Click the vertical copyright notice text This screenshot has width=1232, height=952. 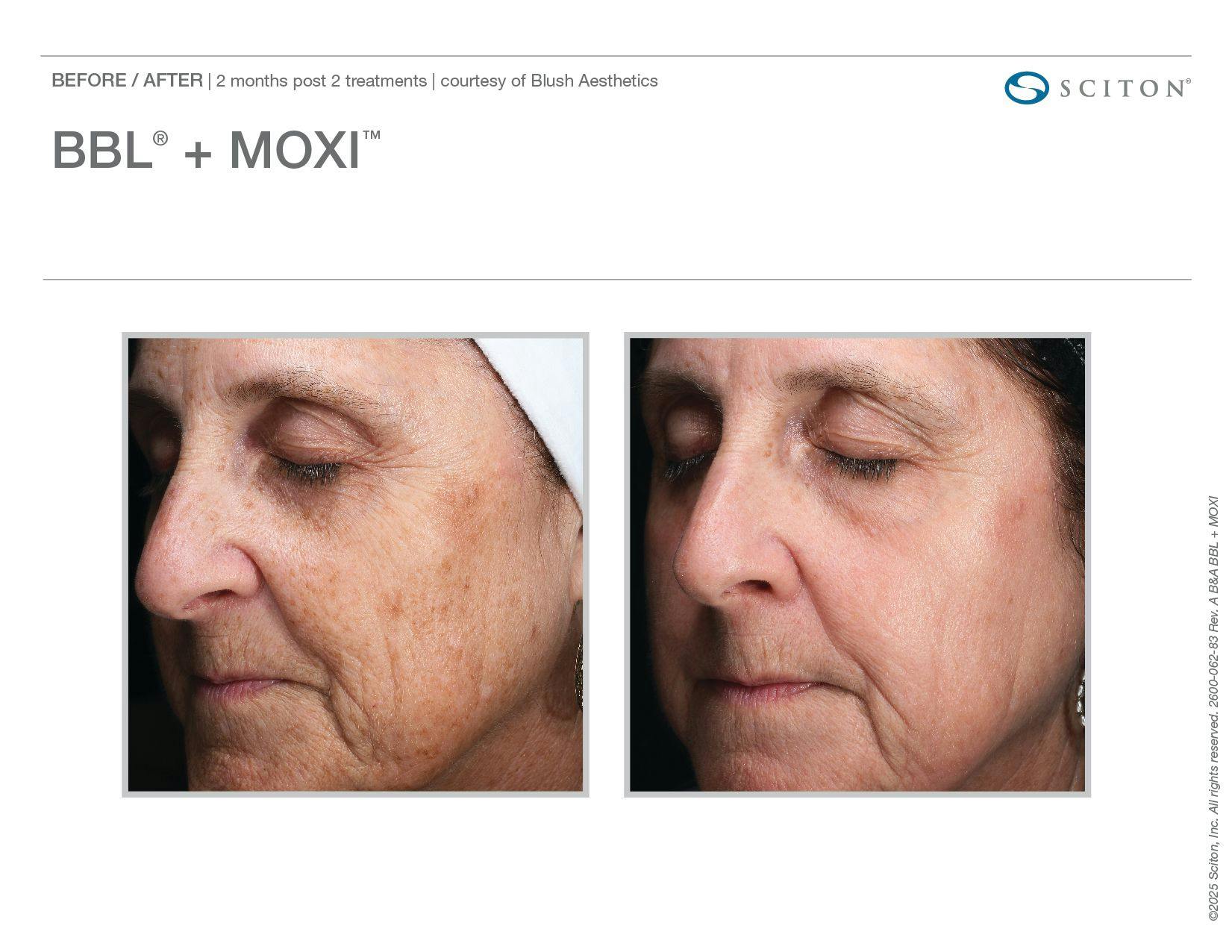coord(1213,707)
